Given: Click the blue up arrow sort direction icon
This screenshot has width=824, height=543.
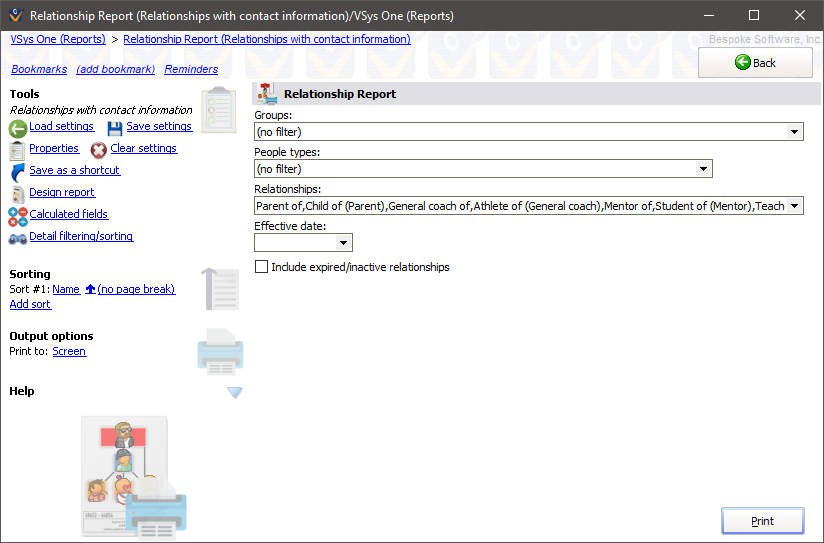Looking at the screenshot, I should coord(90,289).
